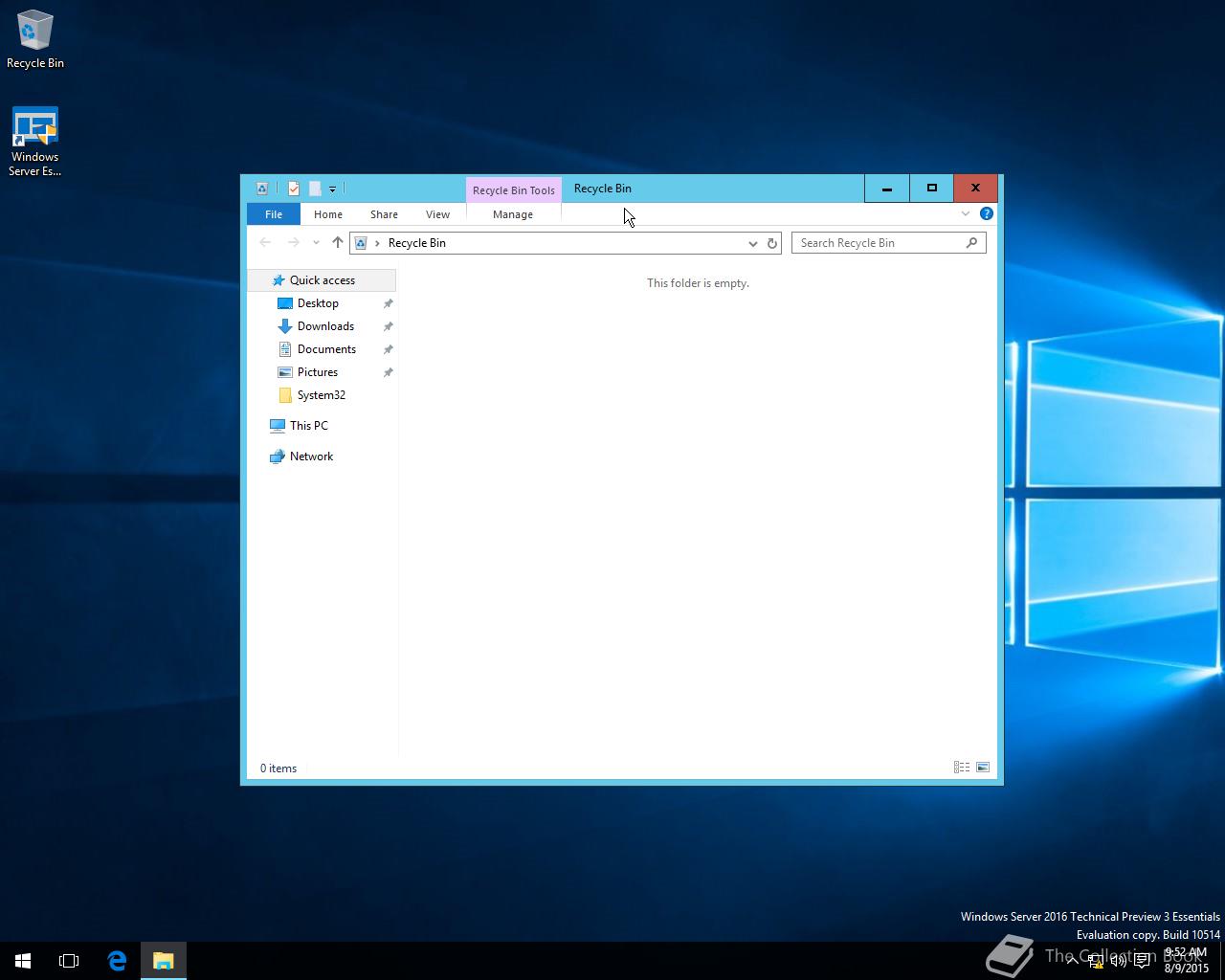1225x980 pixels.
Task: Click the blue Help question mark icon
Action: point(986,213)
